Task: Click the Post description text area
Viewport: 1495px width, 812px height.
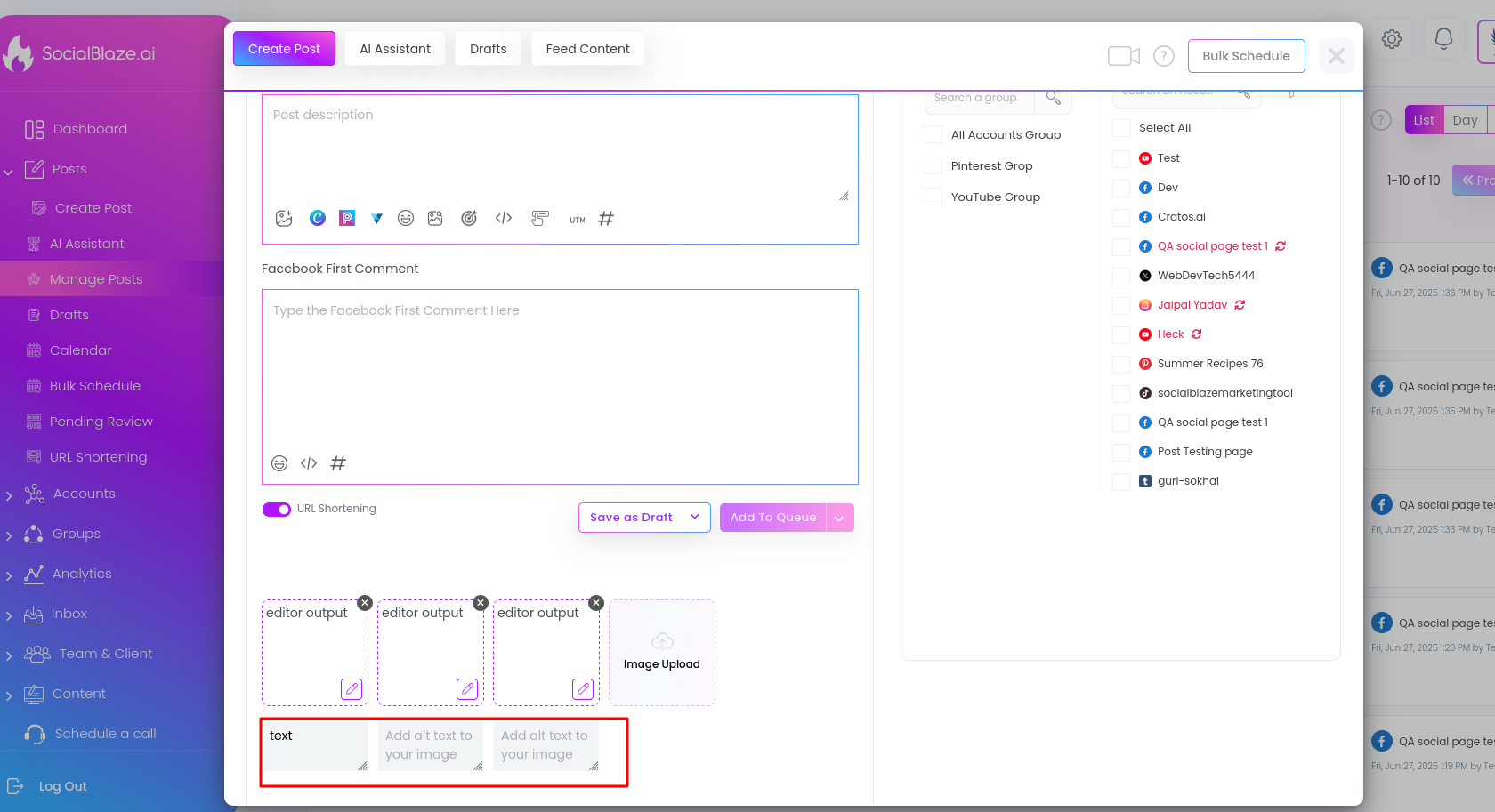Action: [560, 149]
